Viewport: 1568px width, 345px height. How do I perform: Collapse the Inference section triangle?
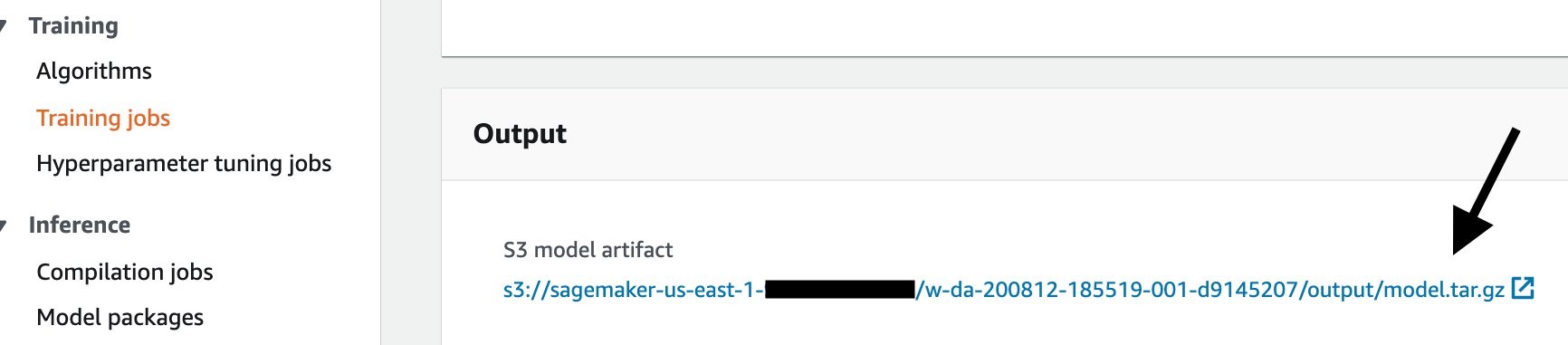4,225
